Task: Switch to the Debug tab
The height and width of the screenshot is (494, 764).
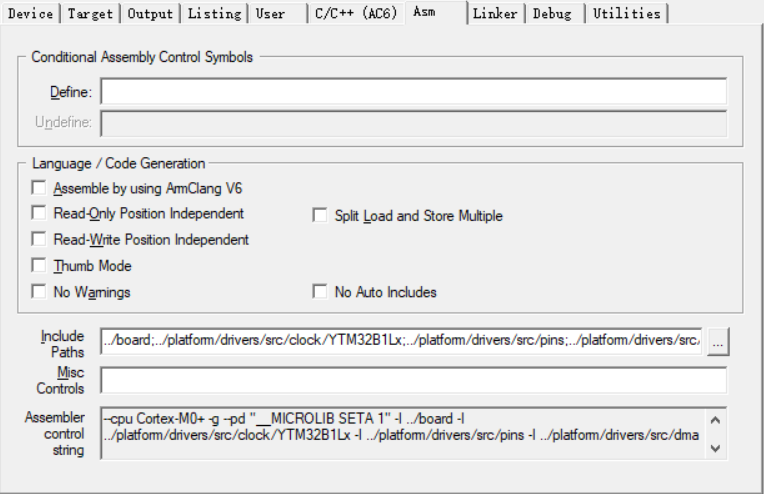Action: click(x=553, y=14)
